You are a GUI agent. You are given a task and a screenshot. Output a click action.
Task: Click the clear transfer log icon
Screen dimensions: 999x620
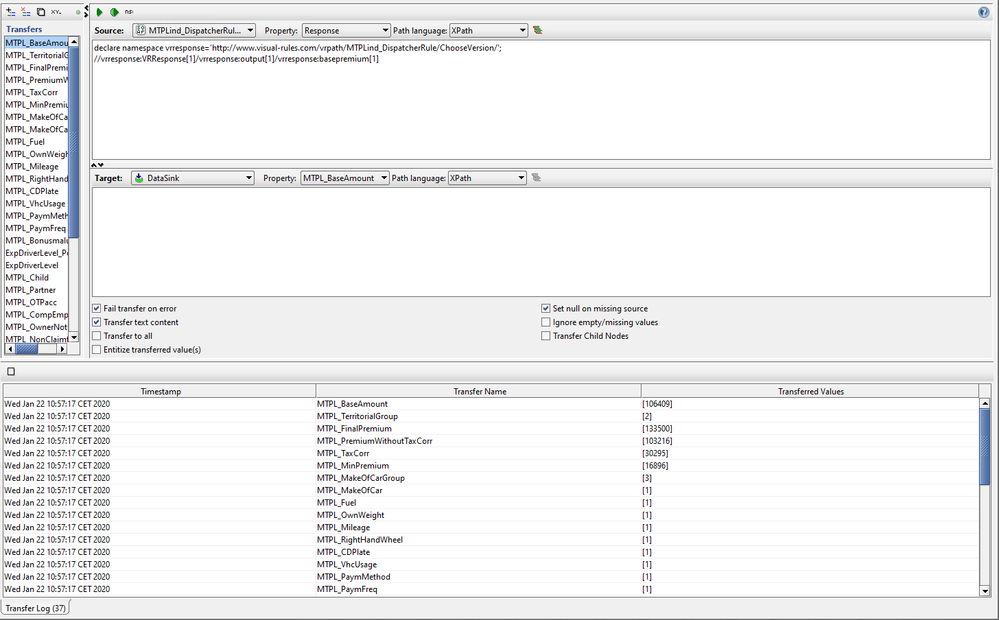pyautogui.click(x=11, y=371)
